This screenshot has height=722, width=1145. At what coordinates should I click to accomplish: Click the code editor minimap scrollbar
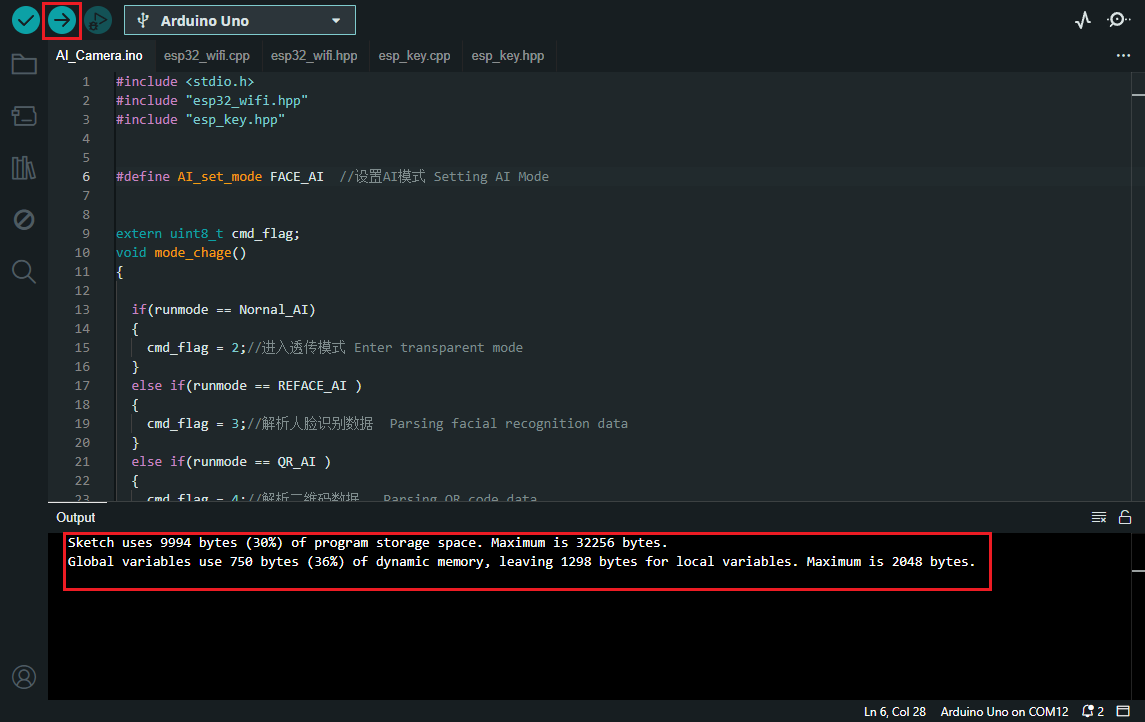tap(1138, 286)
